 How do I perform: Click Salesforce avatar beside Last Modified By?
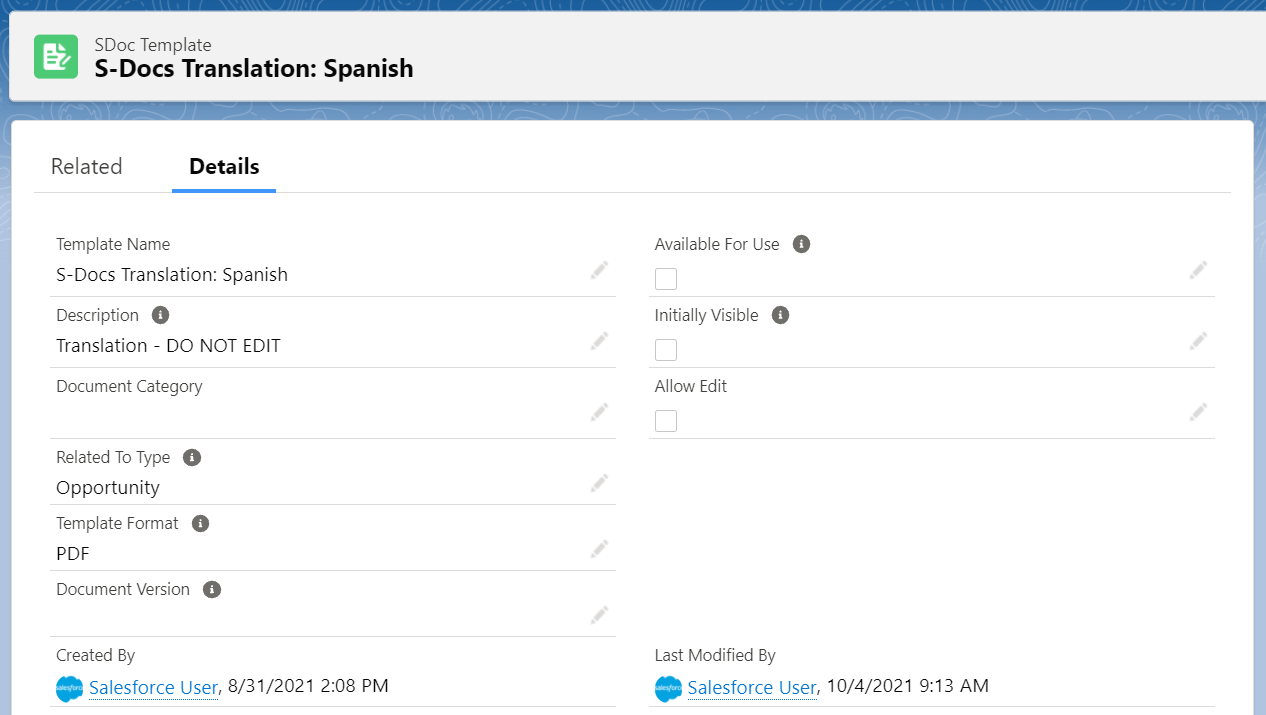click(668, 688)
